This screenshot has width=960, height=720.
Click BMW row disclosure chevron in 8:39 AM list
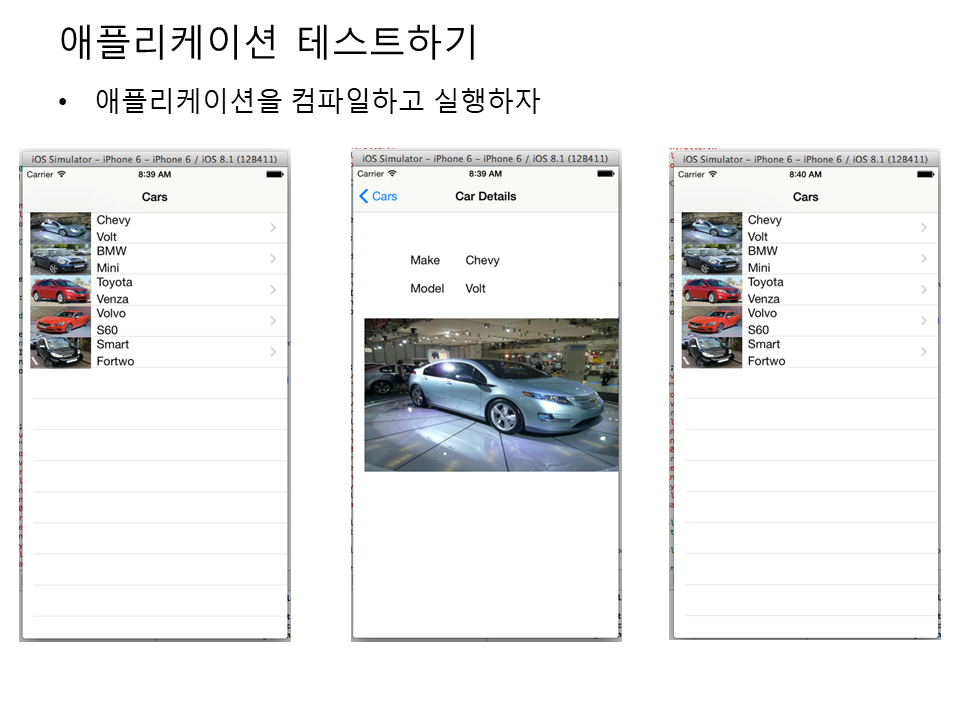click(273, 259)
